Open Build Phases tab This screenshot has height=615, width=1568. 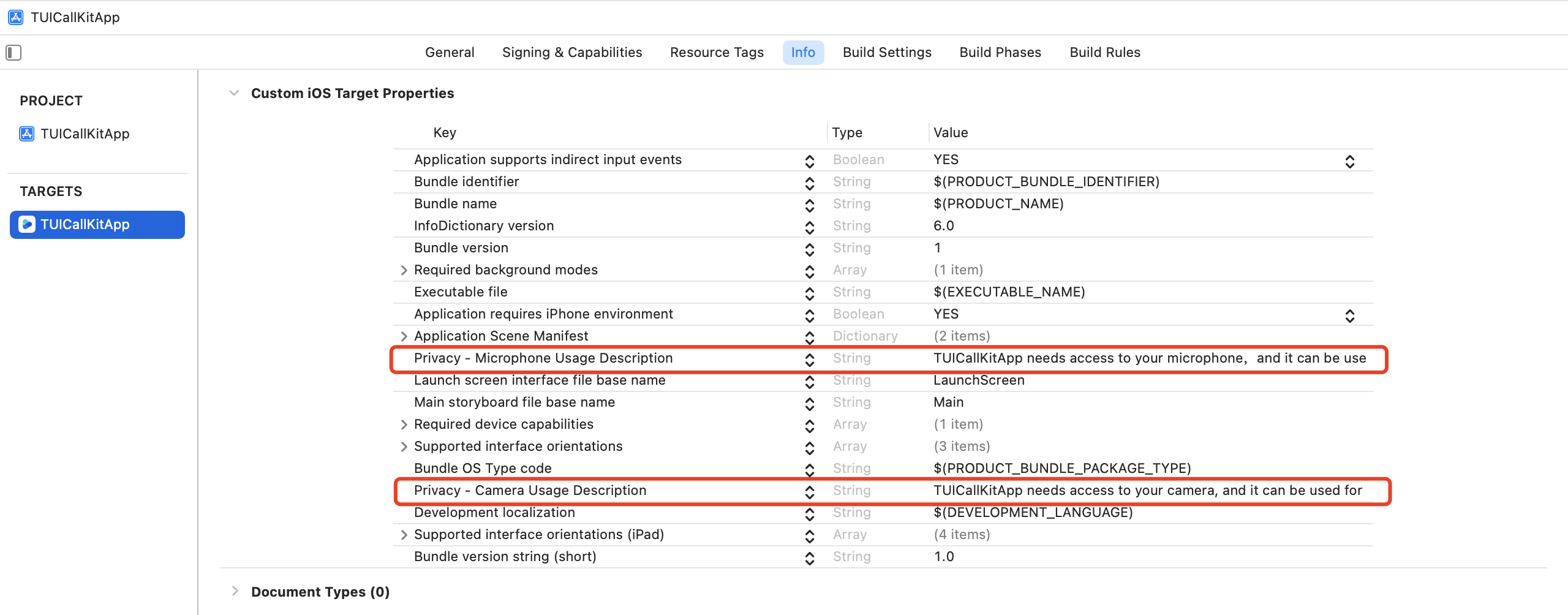1000,53
